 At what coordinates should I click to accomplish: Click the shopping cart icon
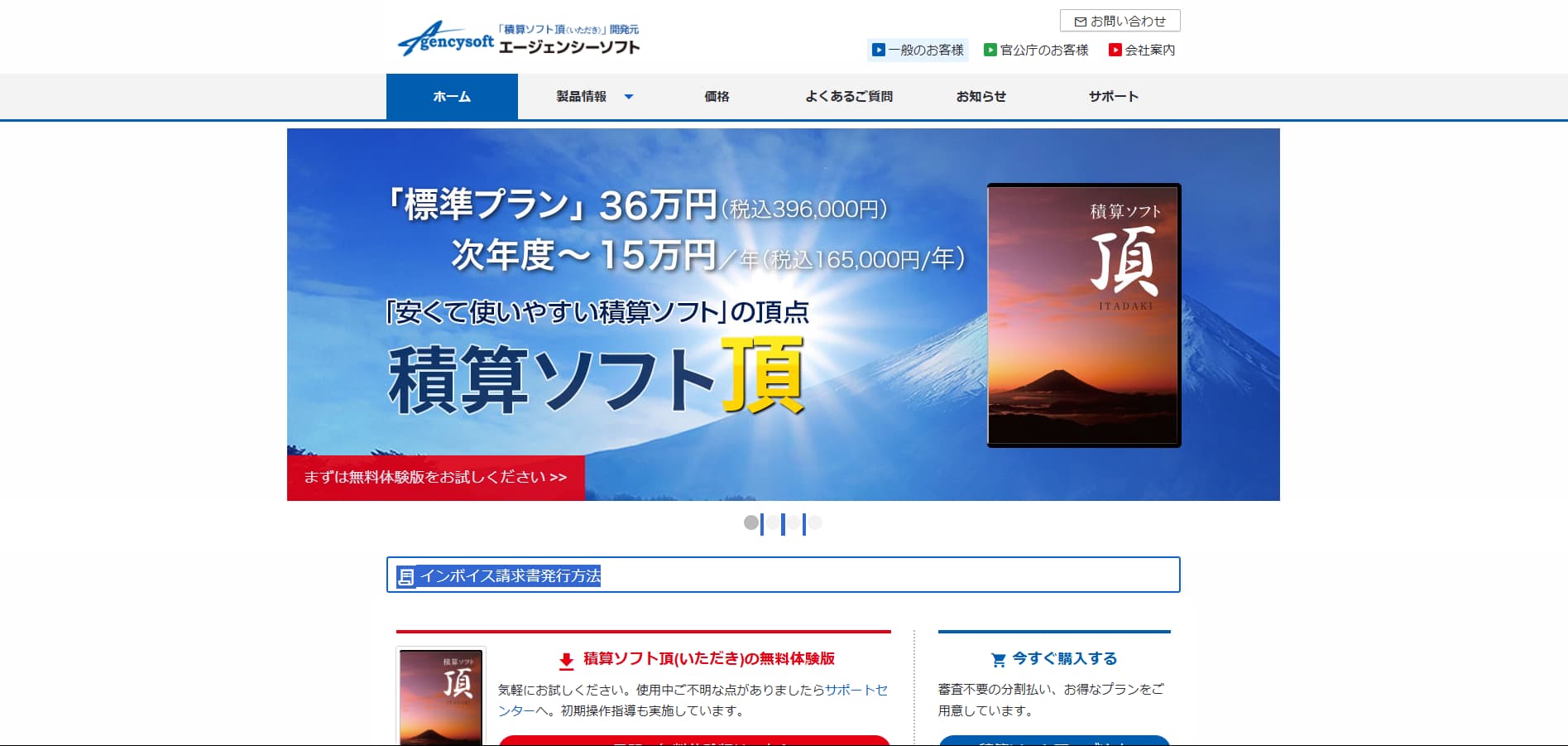pos(999,660)
